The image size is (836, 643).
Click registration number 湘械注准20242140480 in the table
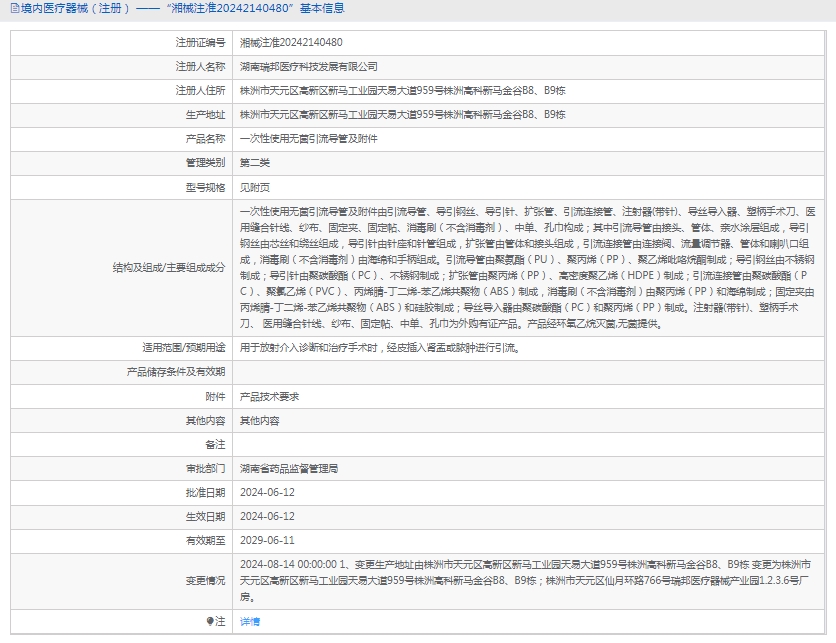pyautogui.click(x=291, y=43)
